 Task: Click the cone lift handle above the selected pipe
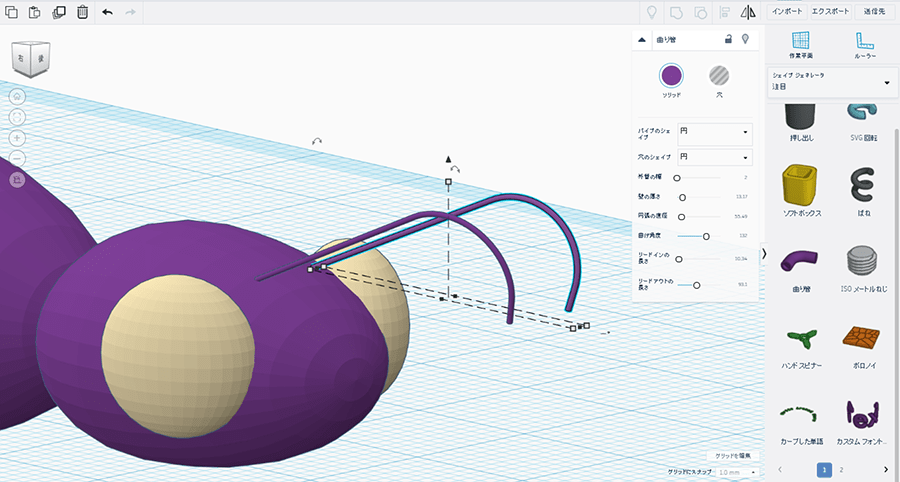point(449,159)
